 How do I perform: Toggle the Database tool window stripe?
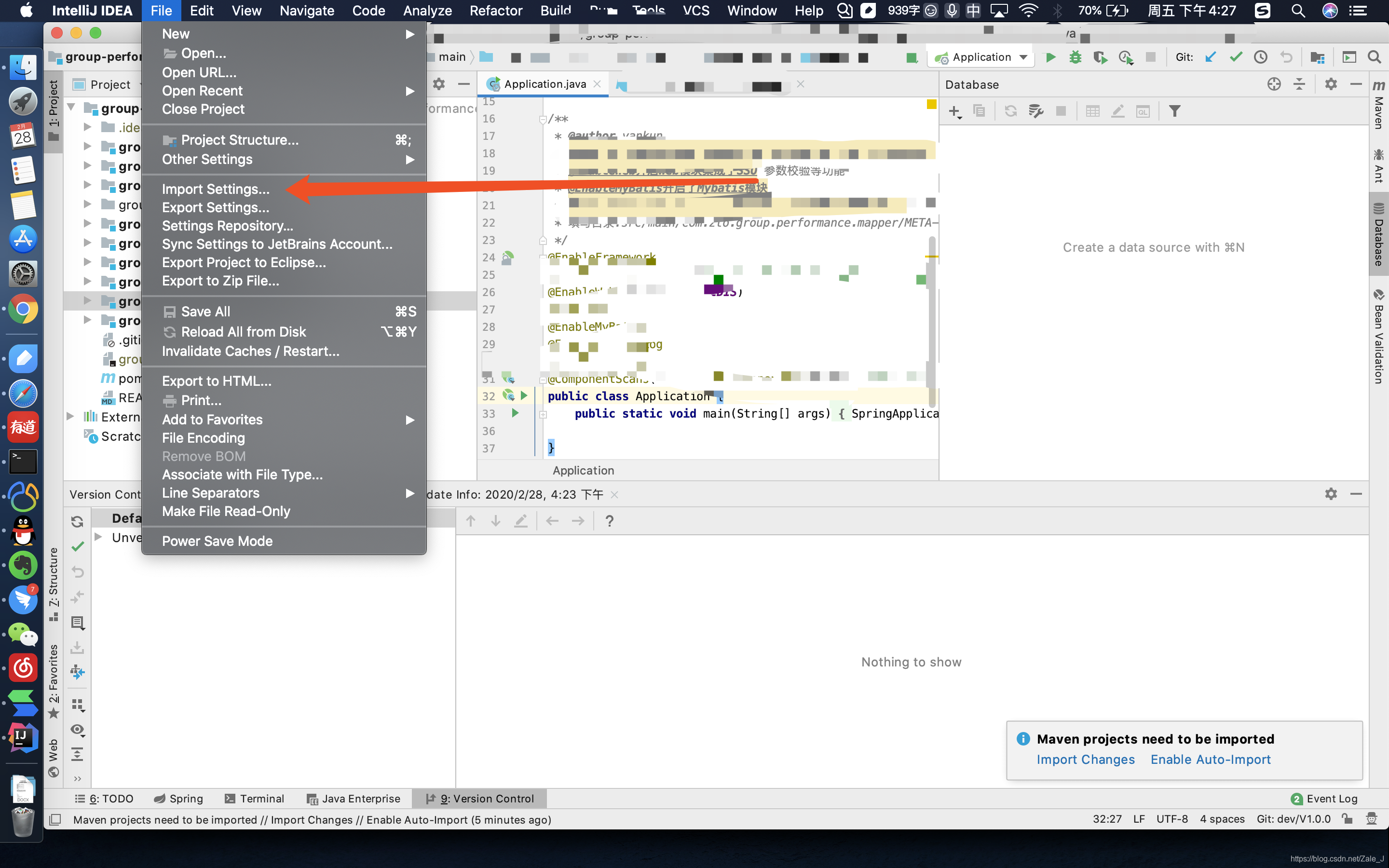(x=1379, y=234)
